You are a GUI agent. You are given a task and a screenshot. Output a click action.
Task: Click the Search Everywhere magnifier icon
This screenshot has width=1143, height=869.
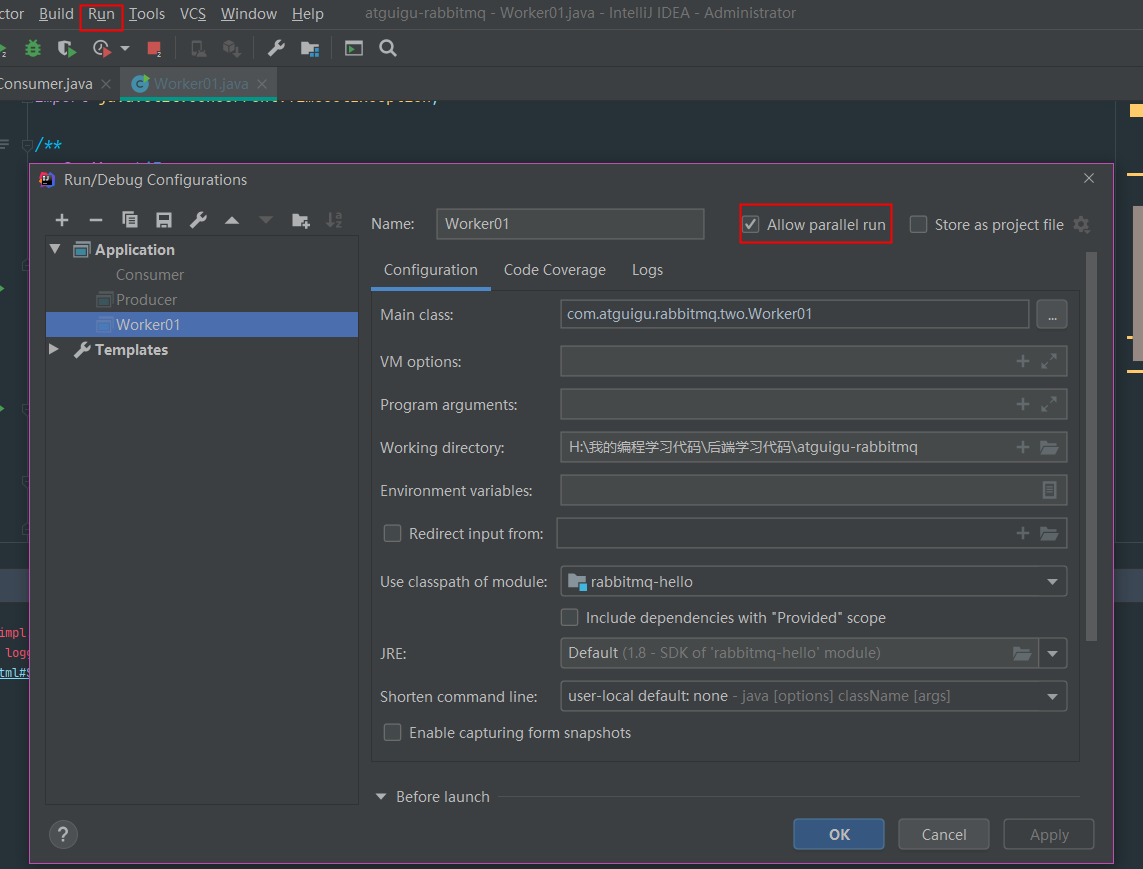click(388, 49)
